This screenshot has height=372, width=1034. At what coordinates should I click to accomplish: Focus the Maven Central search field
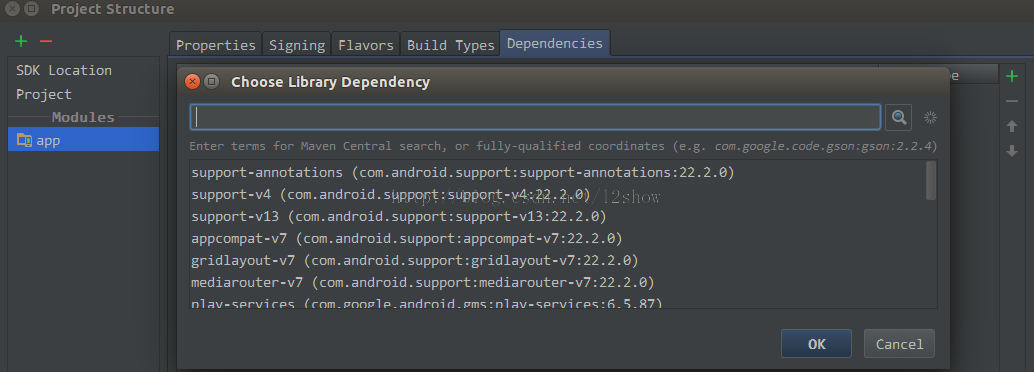tap(535, 117)
